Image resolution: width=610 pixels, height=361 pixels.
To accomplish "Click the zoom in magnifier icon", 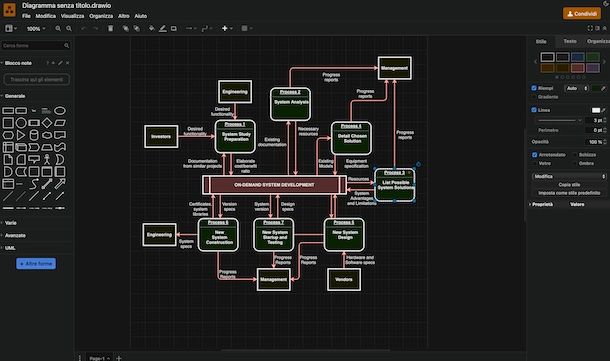I will [58, 28].
